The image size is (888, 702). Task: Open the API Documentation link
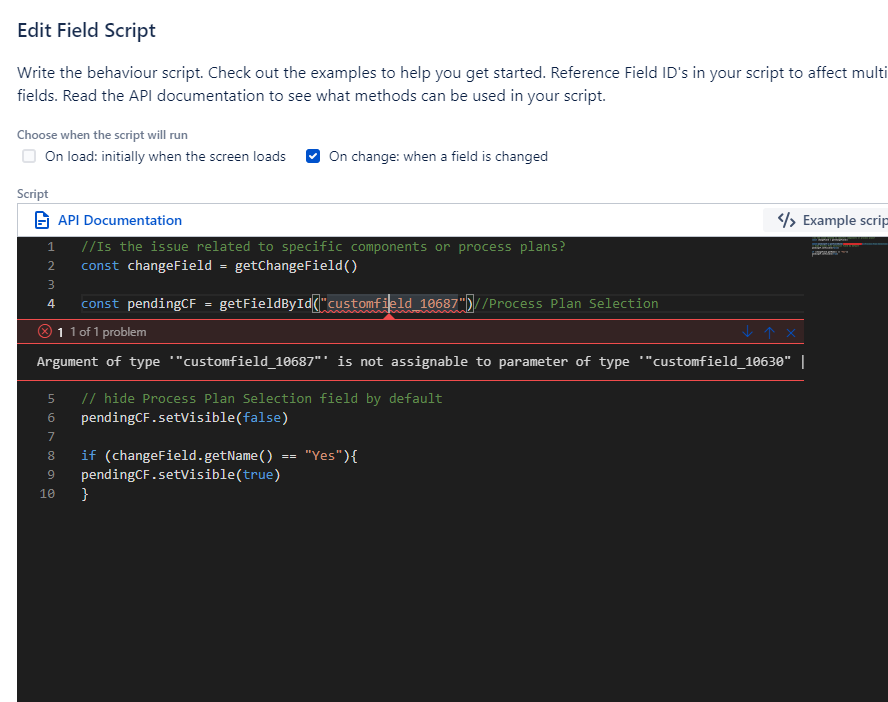119,220
